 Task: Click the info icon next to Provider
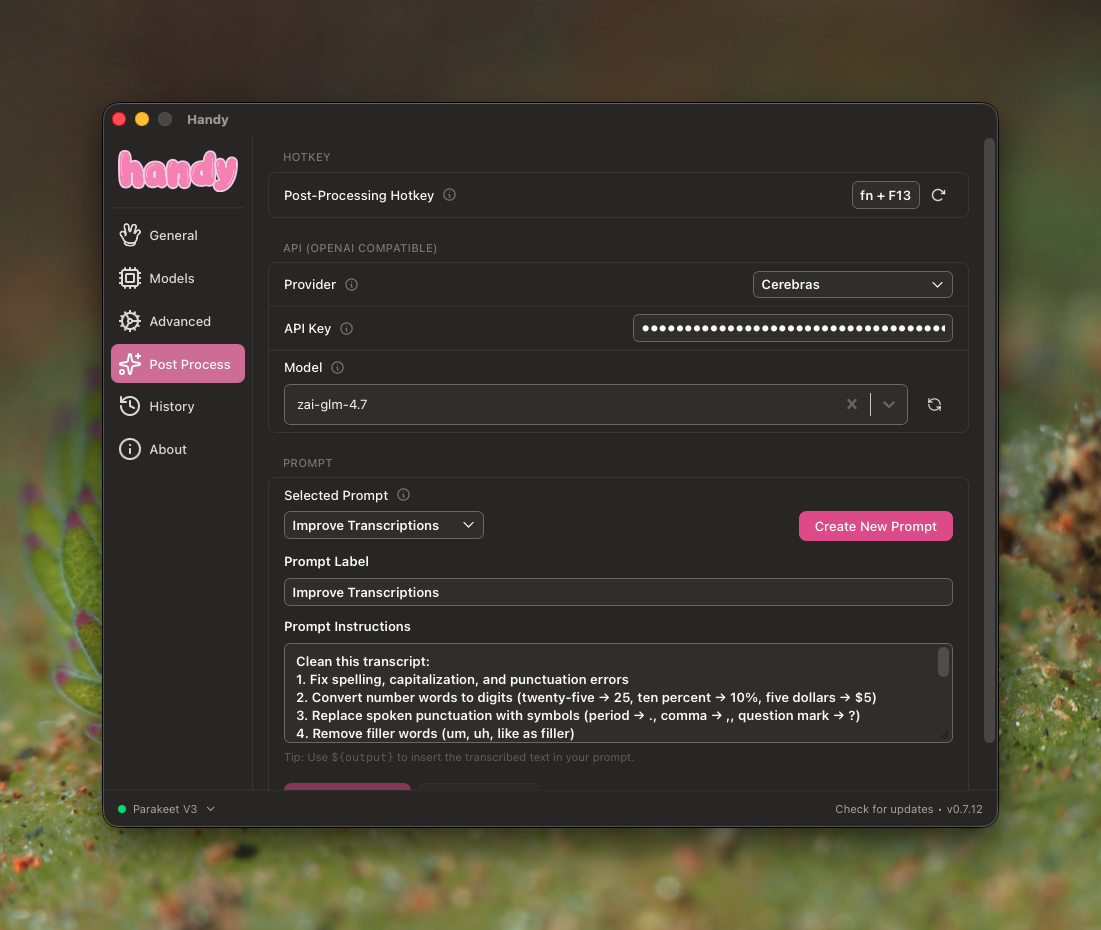click(351, 284)
